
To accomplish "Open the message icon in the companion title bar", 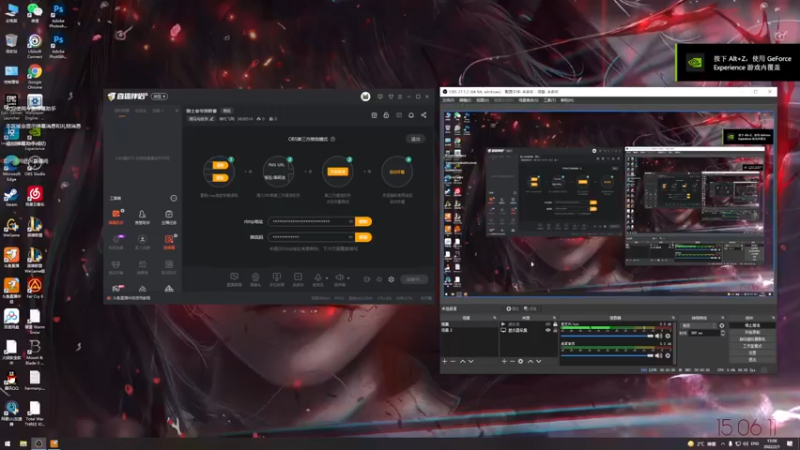I will [380, 96].
